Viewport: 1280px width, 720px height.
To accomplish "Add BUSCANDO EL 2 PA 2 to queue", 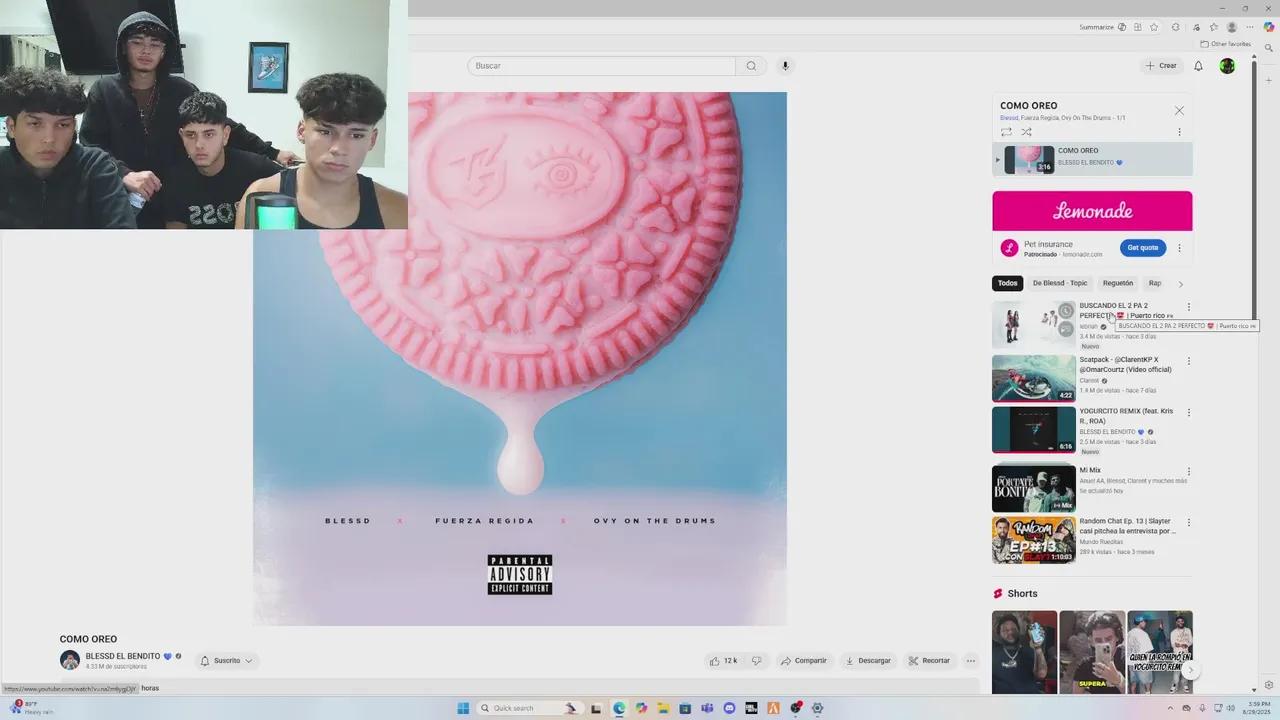I will pyautogui.click(x=1066, y=328).
